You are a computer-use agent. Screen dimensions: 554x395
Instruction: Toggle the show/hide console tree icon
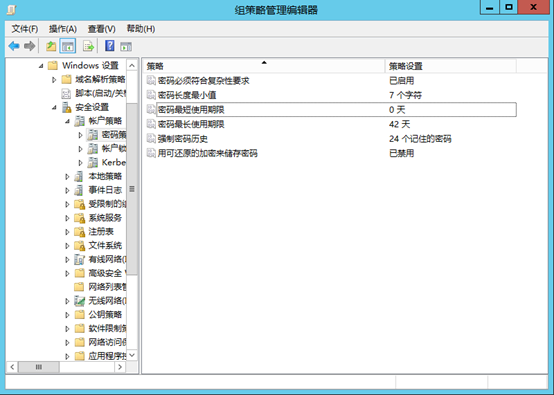[67, 46]
